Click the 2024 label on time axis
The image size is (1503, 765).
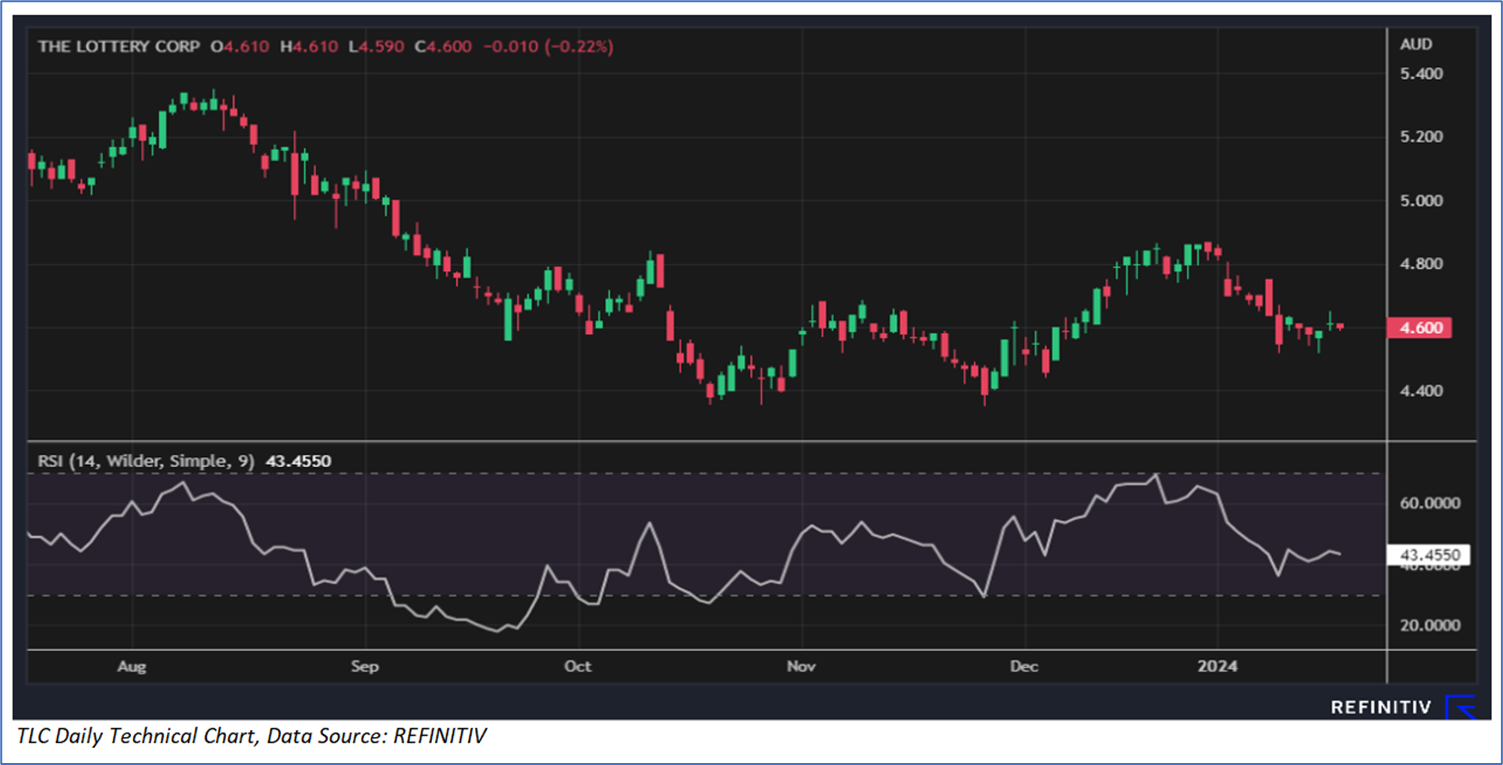coord(1218,666)
